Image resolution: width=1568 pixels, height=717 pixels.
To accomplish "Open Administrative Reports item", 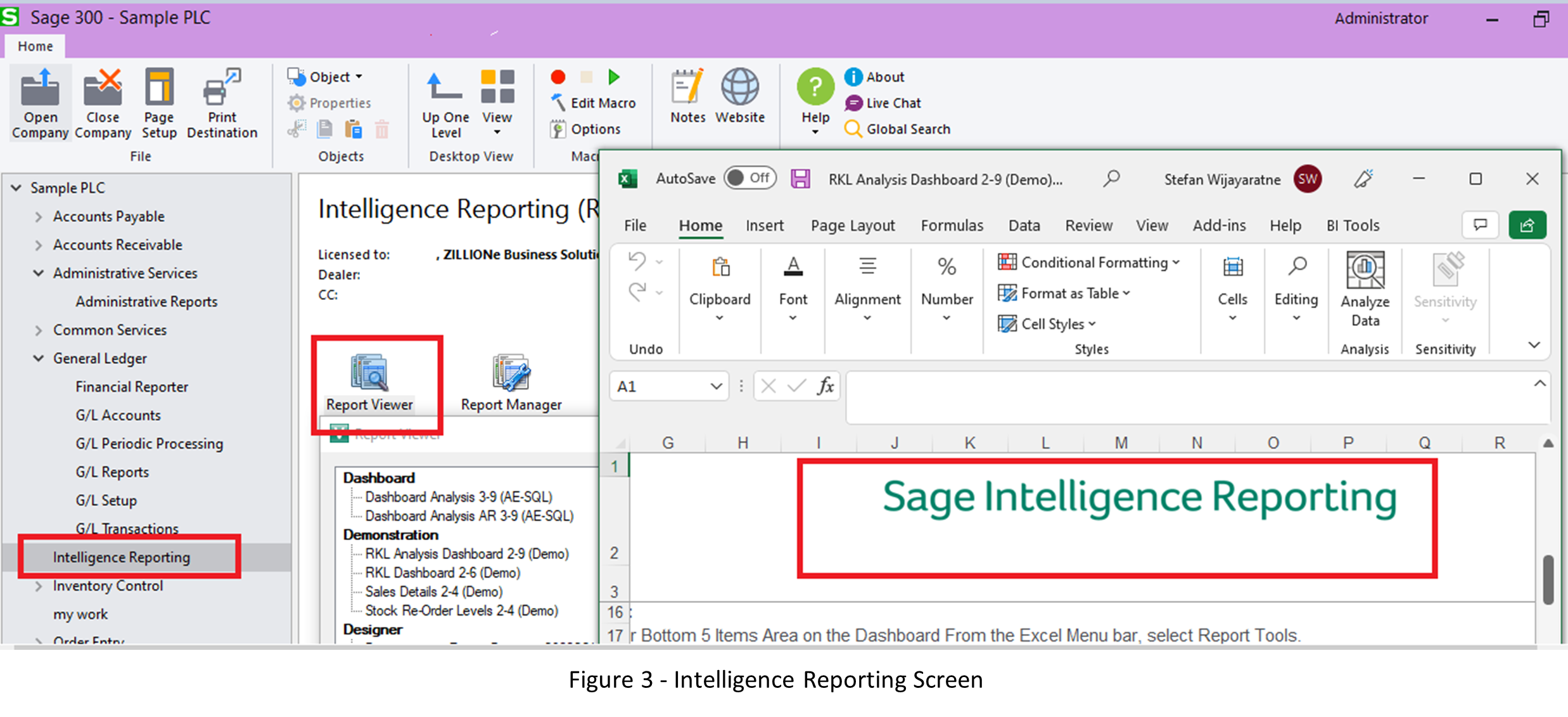I will pos(146,302).
